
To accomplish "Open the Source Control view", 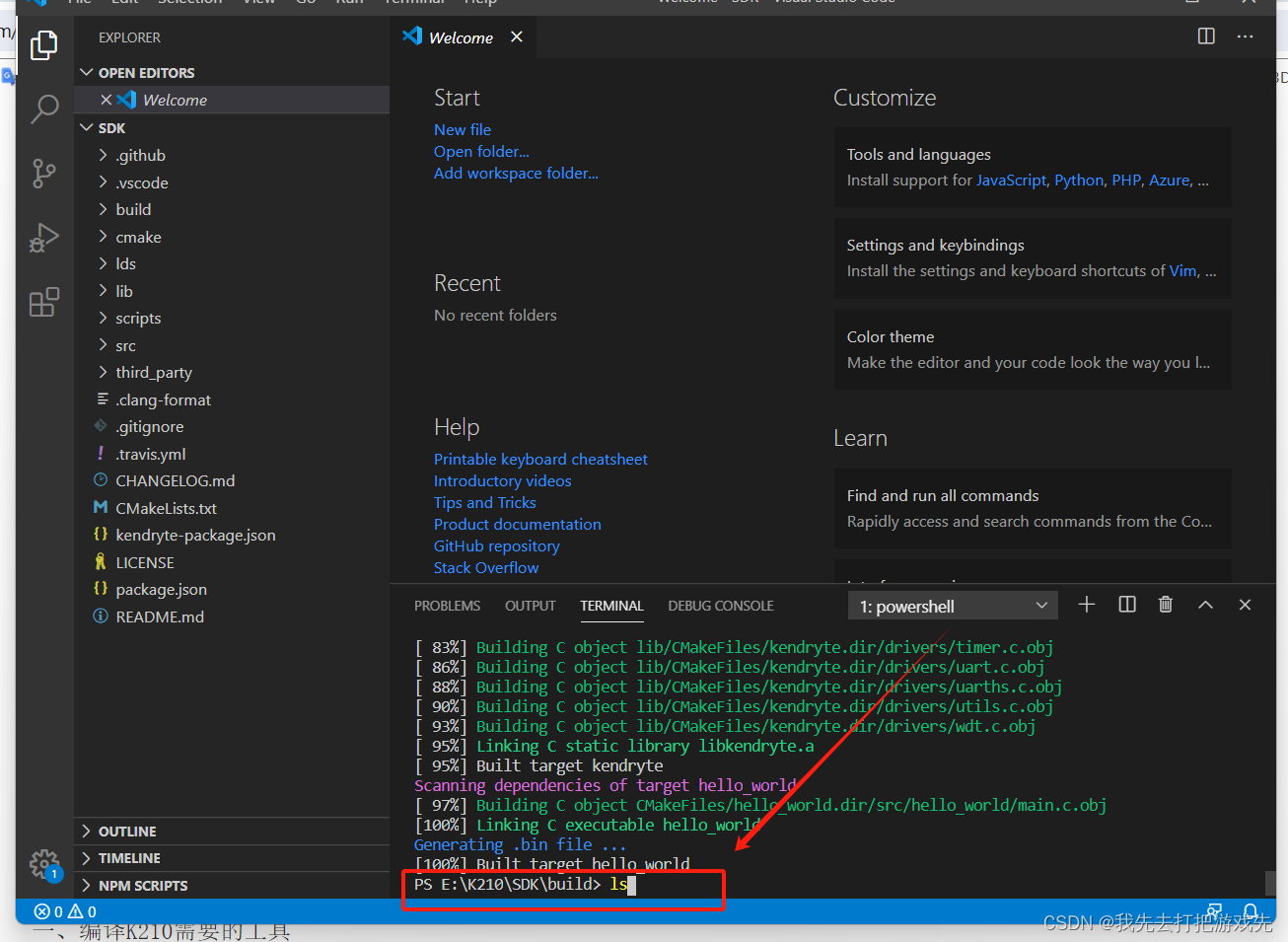I will point(44,174).
